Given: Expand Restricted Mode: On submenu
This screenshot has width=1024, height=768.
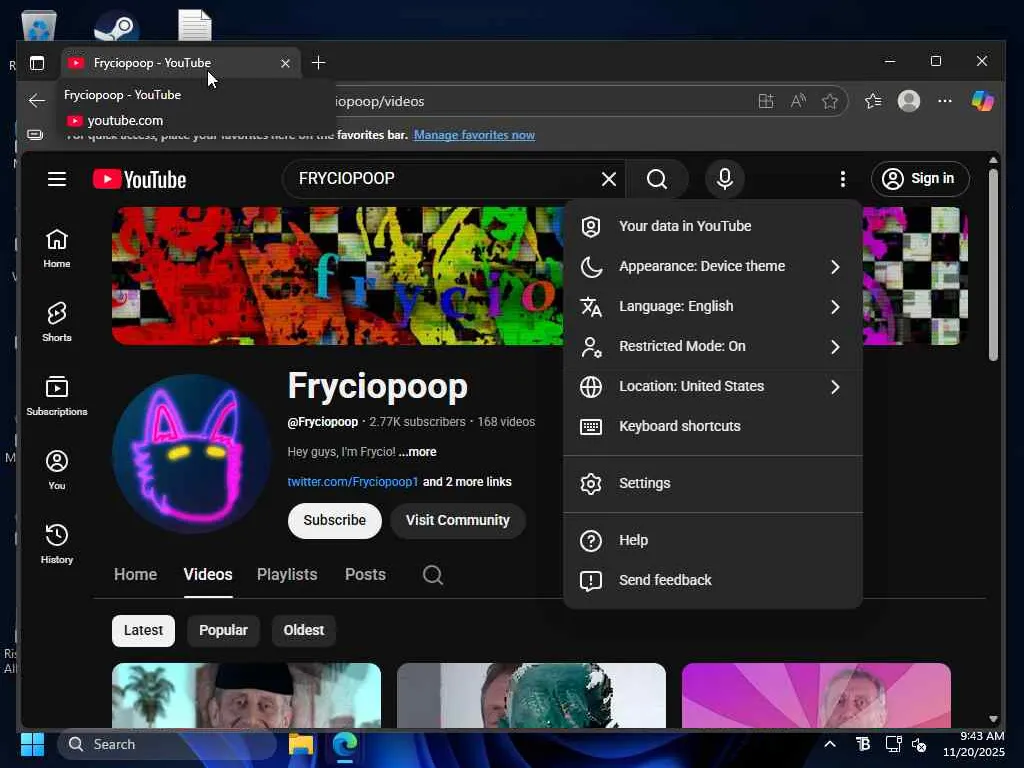Looking at the screenshot, I should click(713, 346).
